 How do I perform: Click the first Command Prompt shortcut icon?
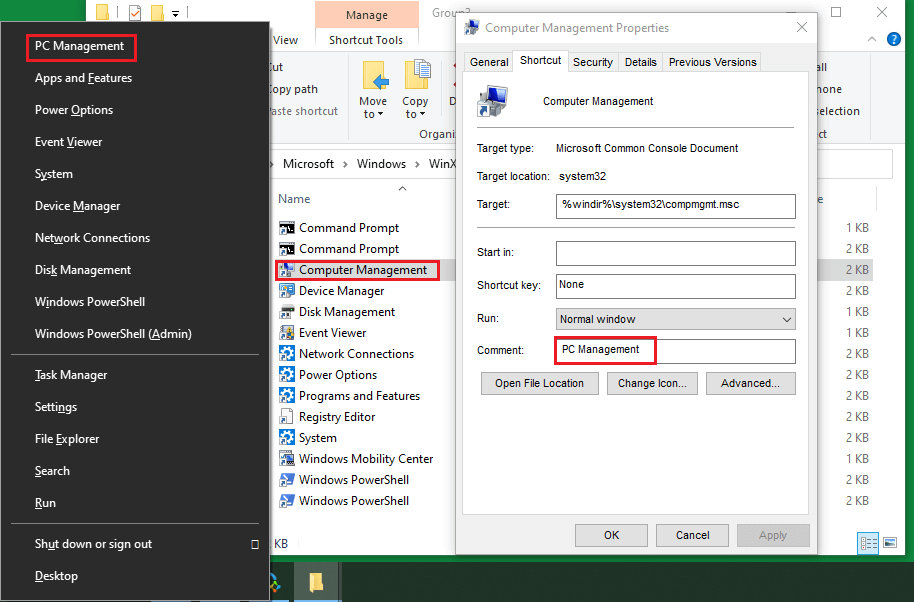(287, 228)
